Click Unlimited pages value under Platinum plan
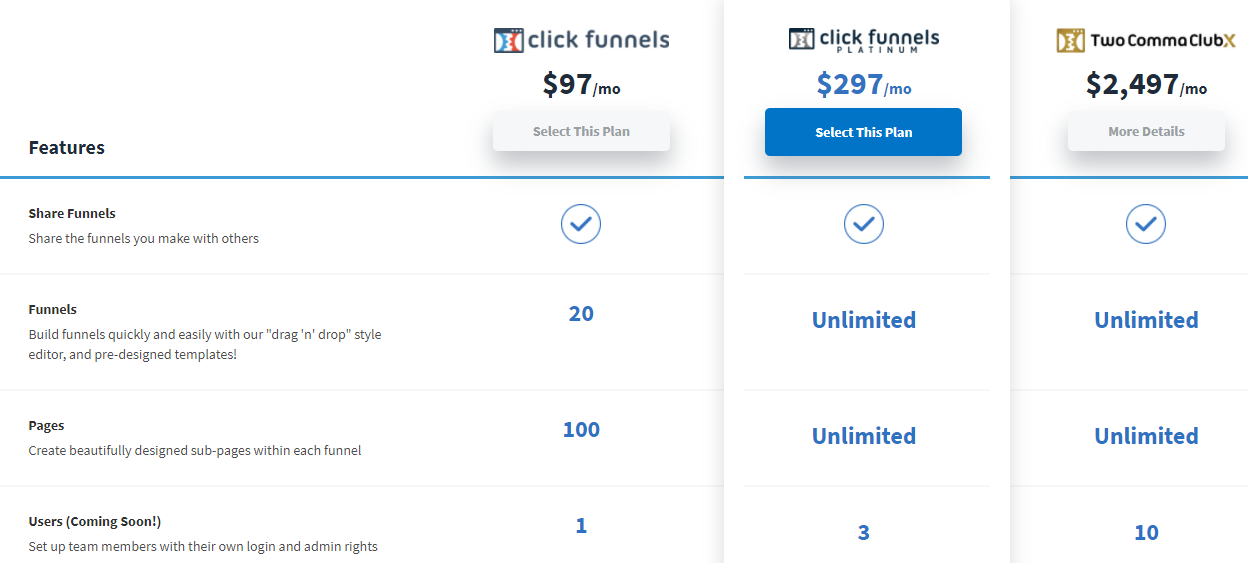The image size is (1248, 563). click(x=863, y=436)
